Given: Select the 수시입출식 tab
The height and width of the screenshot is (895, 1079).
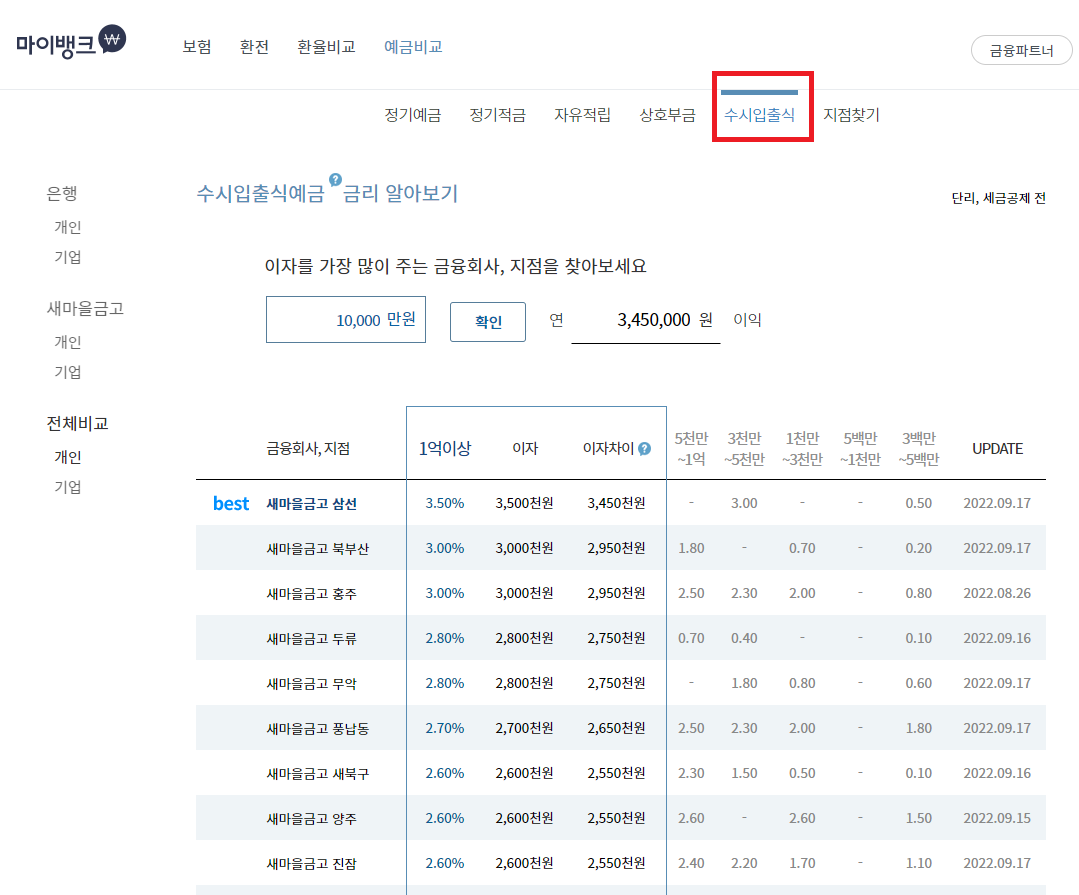Looking at the screenshot, I should pyautogui.click(x=760, y=115).
